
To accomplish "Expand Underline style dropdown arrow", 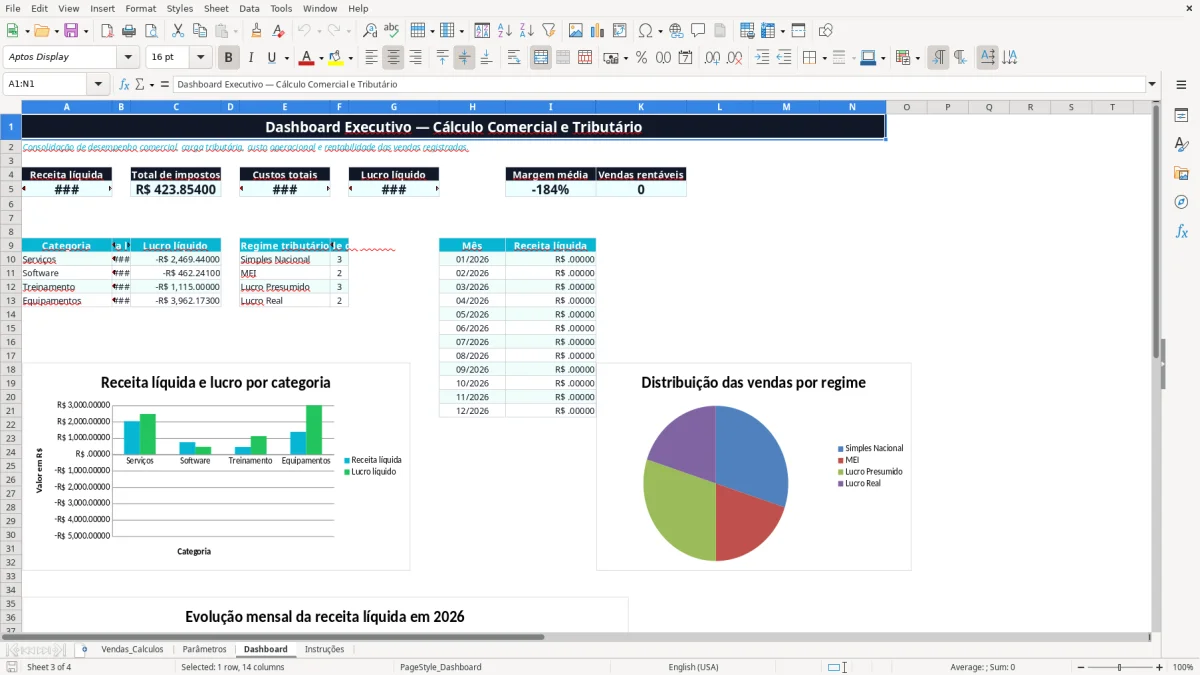I will [x=285, y=58].
